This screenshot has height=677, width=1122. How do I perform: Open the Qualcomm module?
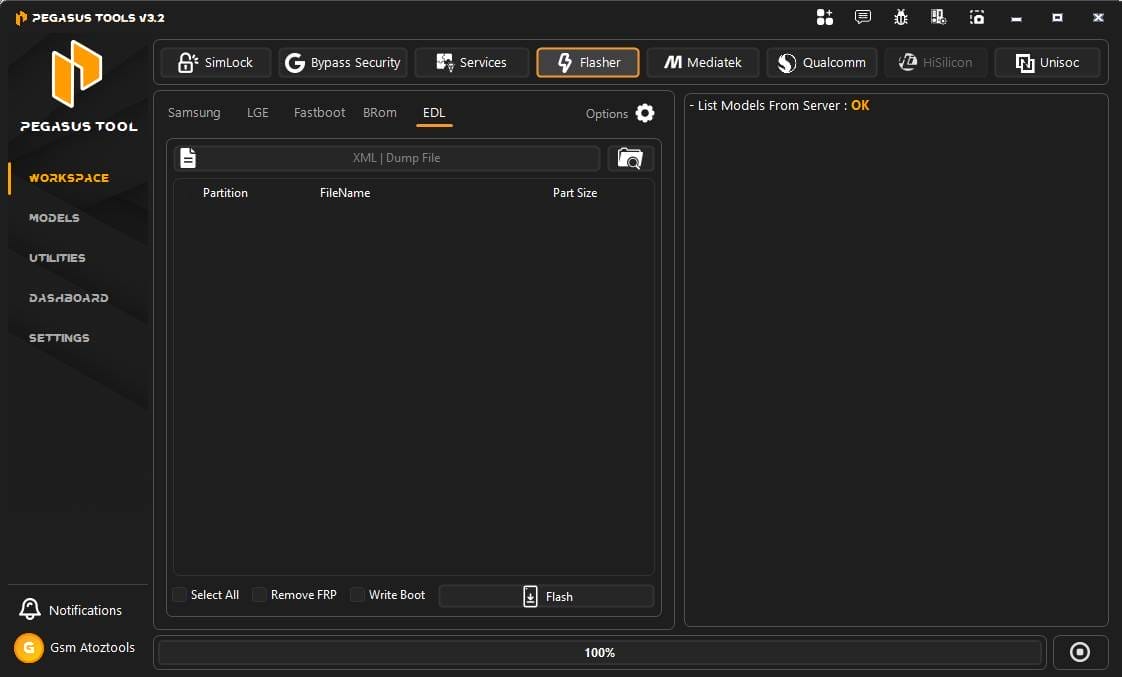tap(821, 62)
